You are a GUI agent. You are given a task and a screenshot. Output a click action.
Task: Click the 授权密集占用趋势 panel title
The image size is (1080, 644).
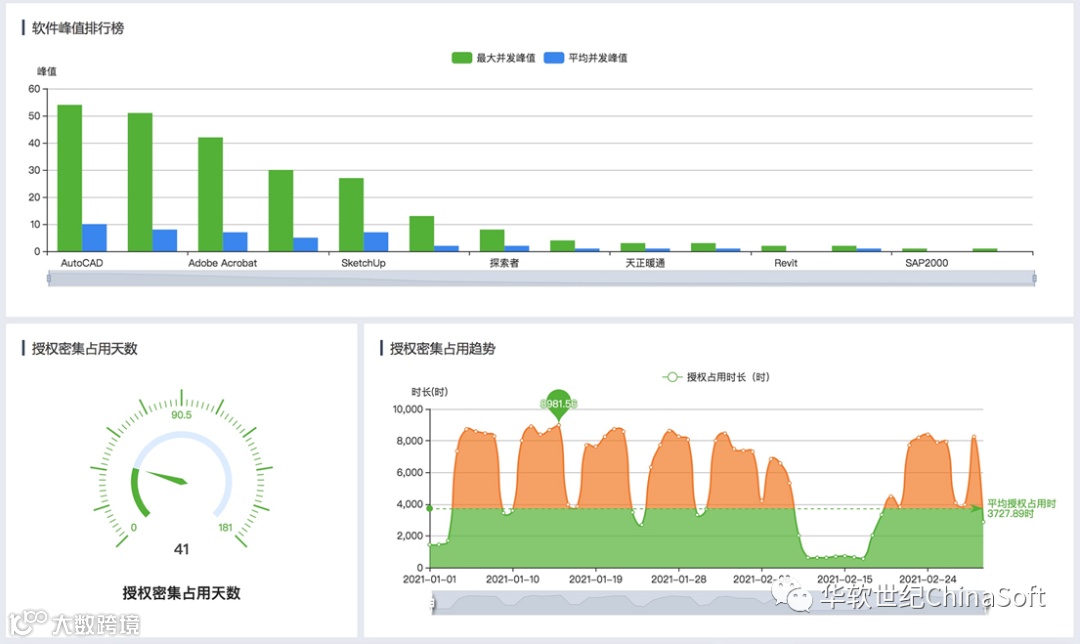pyautogui.click(x=443, y=349)
